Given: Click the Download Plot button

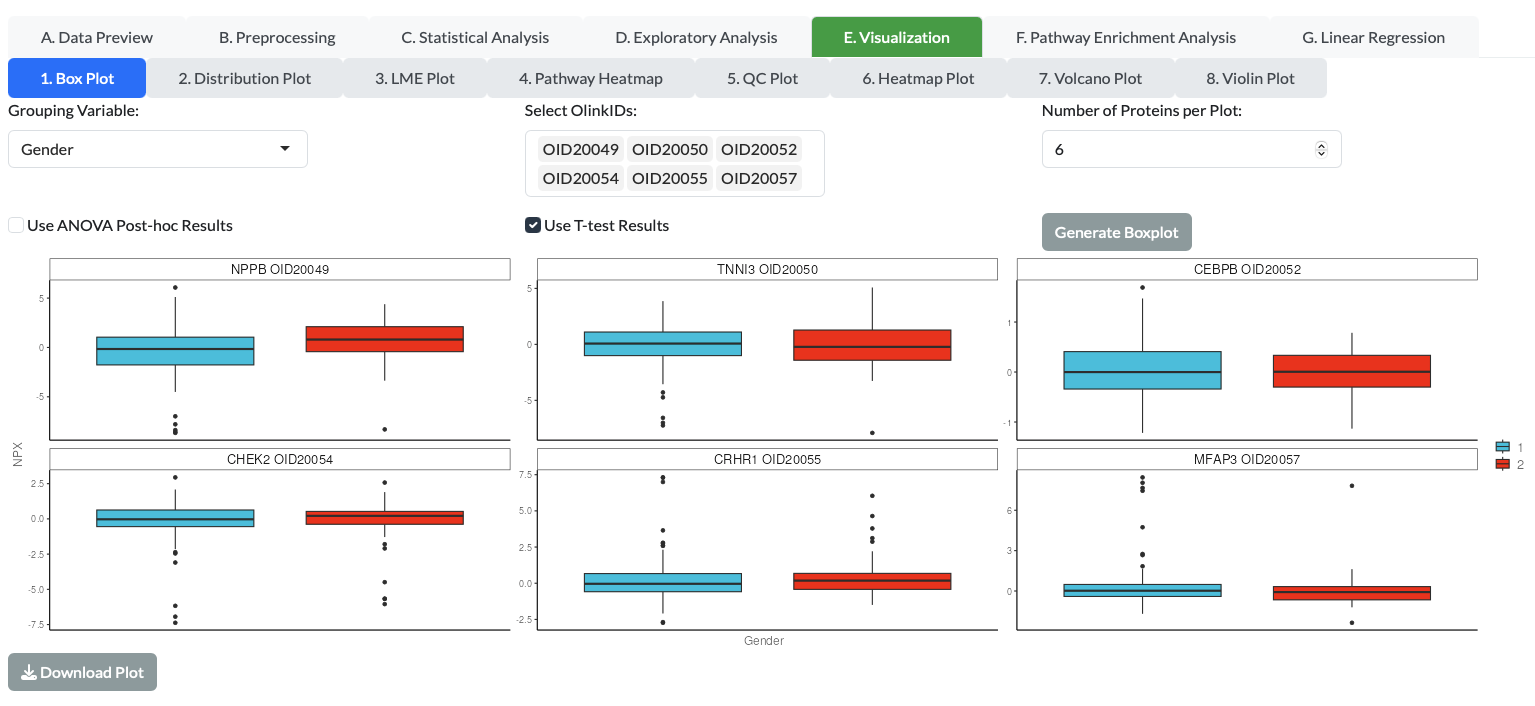Looking at the screenshot, I should pyautogui.click(x=82, y=672).
